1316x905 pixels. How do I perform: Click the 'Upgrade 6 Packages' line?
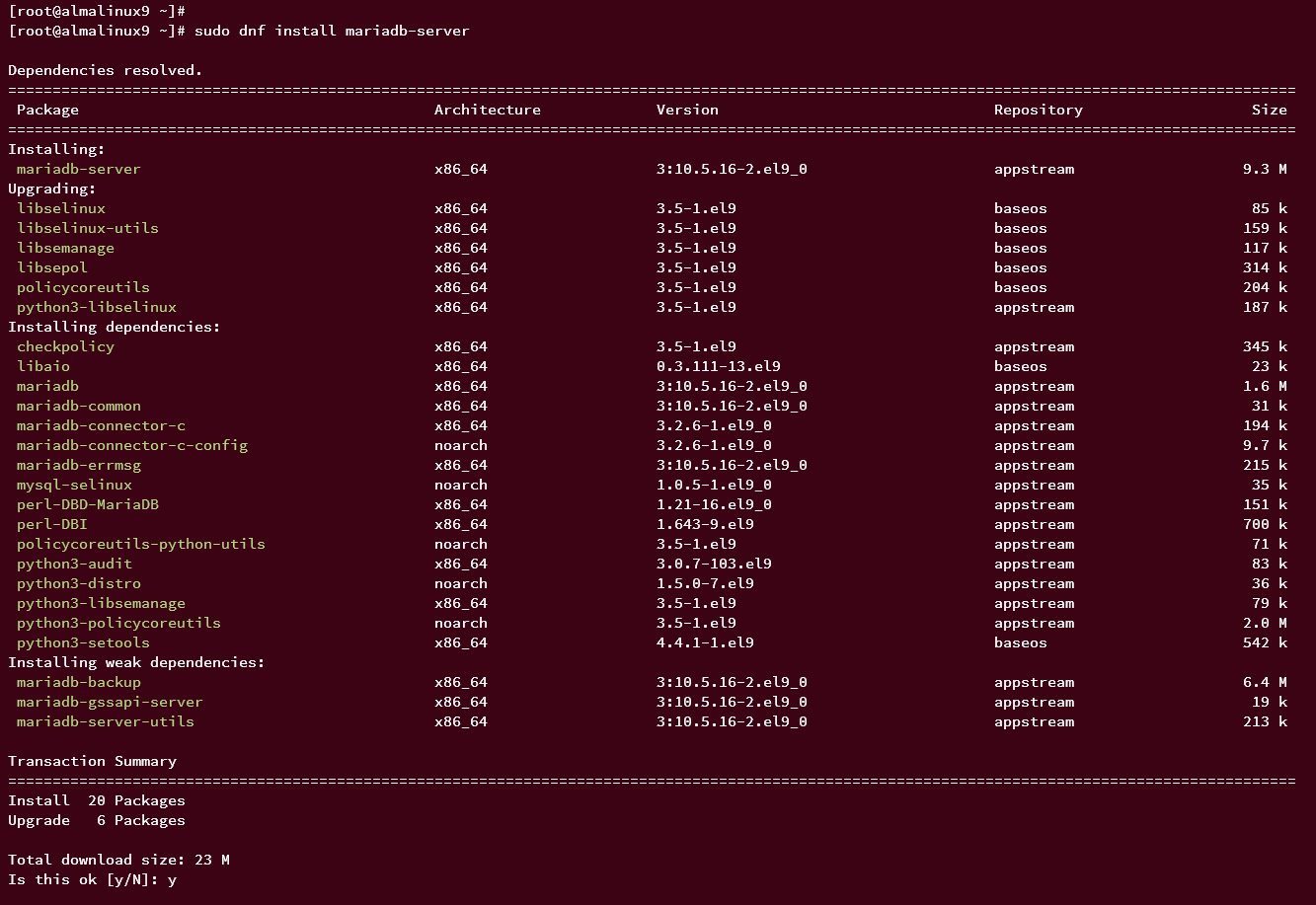(97, 820)
